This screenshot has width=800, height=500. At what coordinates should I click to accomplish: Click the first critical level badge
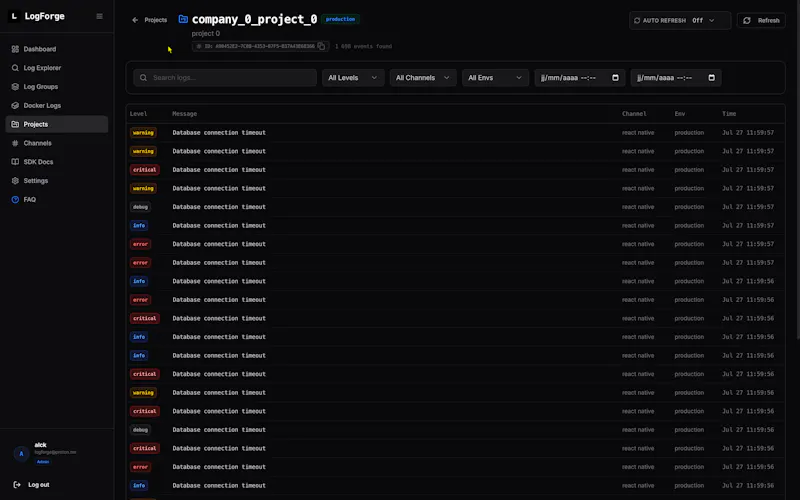tap(145, 170)
